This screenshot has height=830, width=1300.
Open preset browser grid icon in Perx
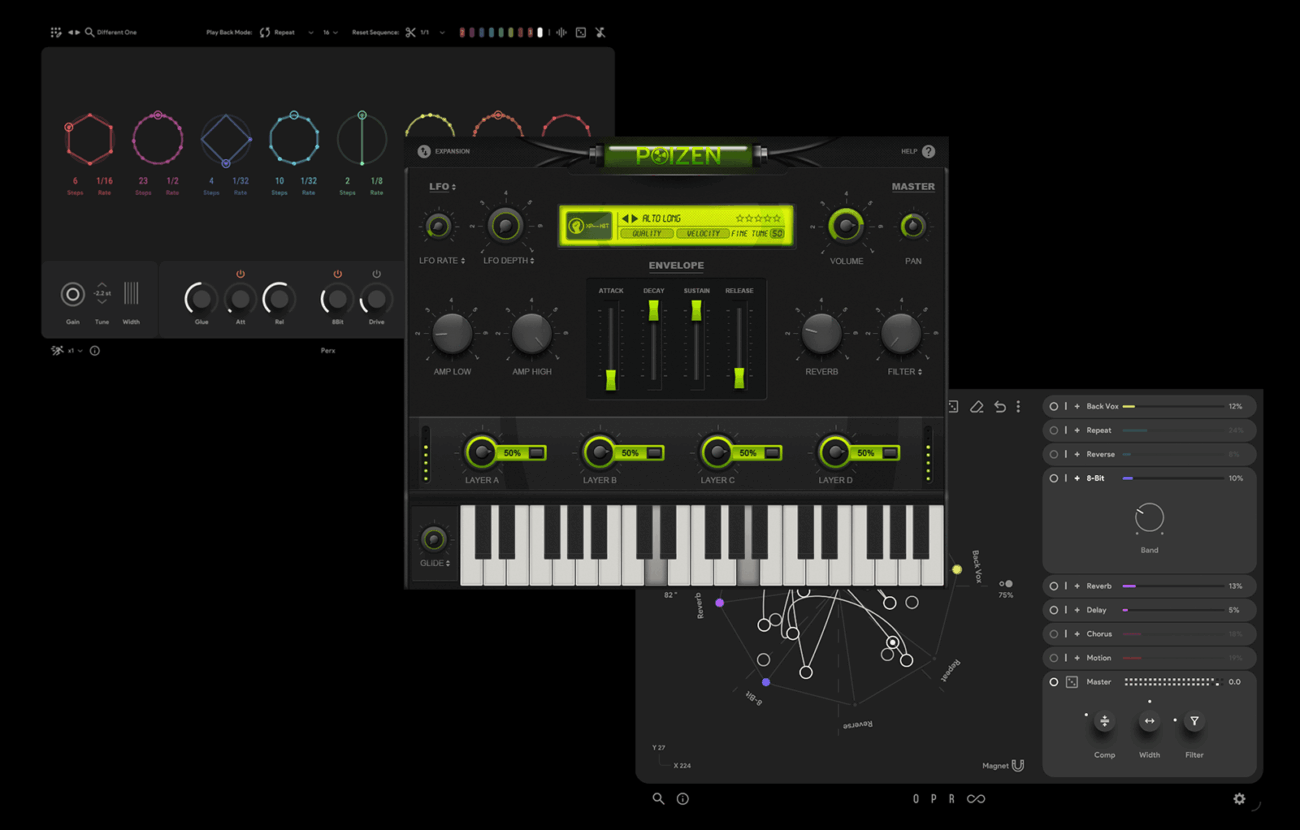click(x=56, y=32)
